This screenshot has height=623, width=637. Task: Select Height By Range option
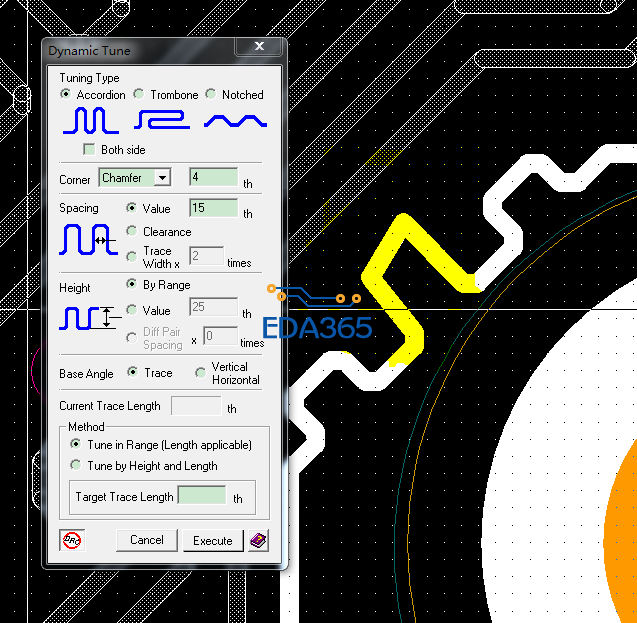(131, 284)
